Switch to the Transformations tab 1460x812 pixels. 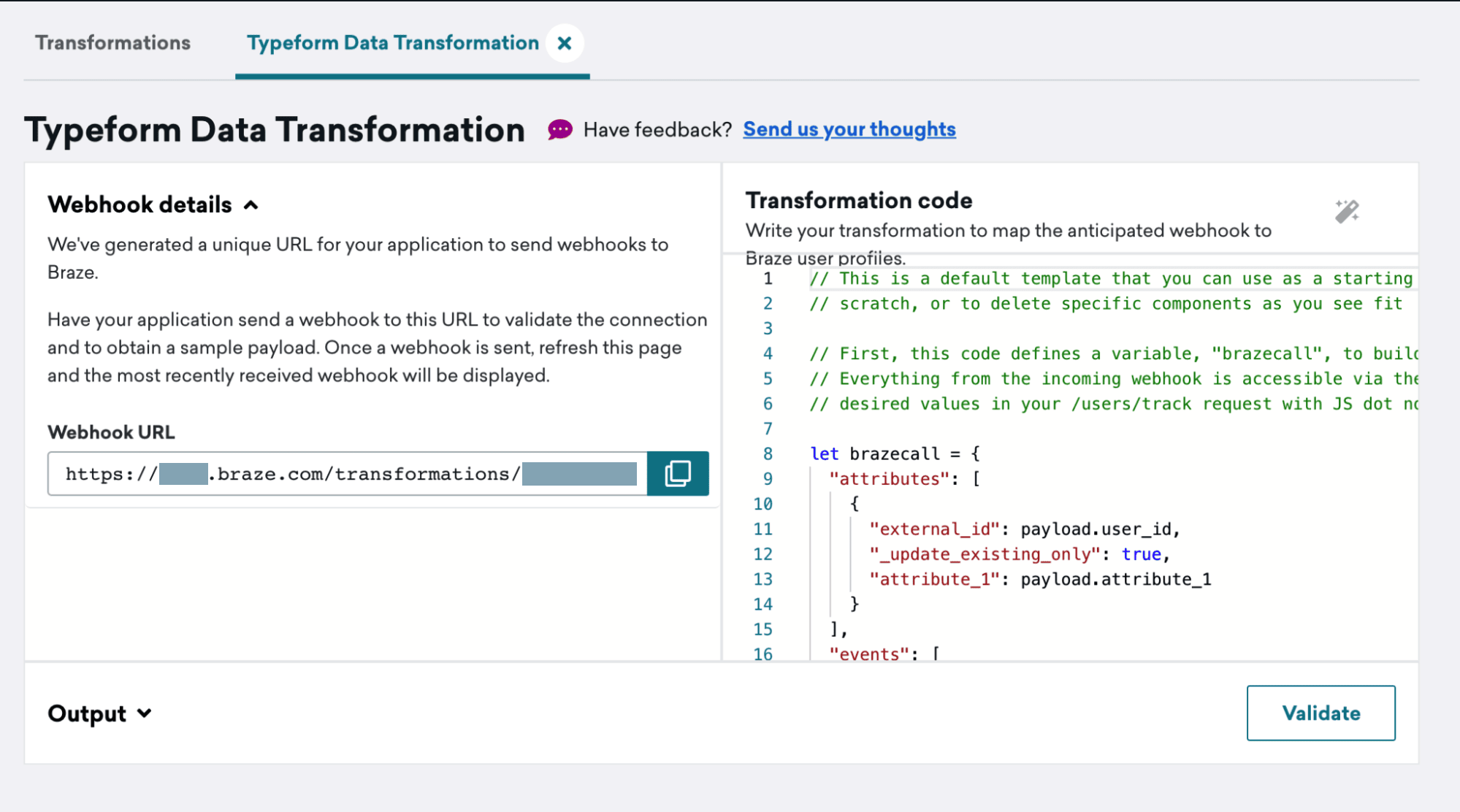tap(113, 43)
